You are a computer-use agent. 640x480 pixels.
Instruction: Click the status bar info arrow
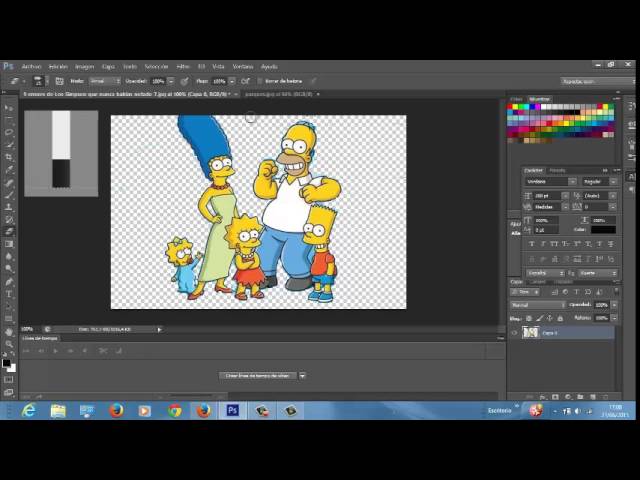(x=160, y=329)
